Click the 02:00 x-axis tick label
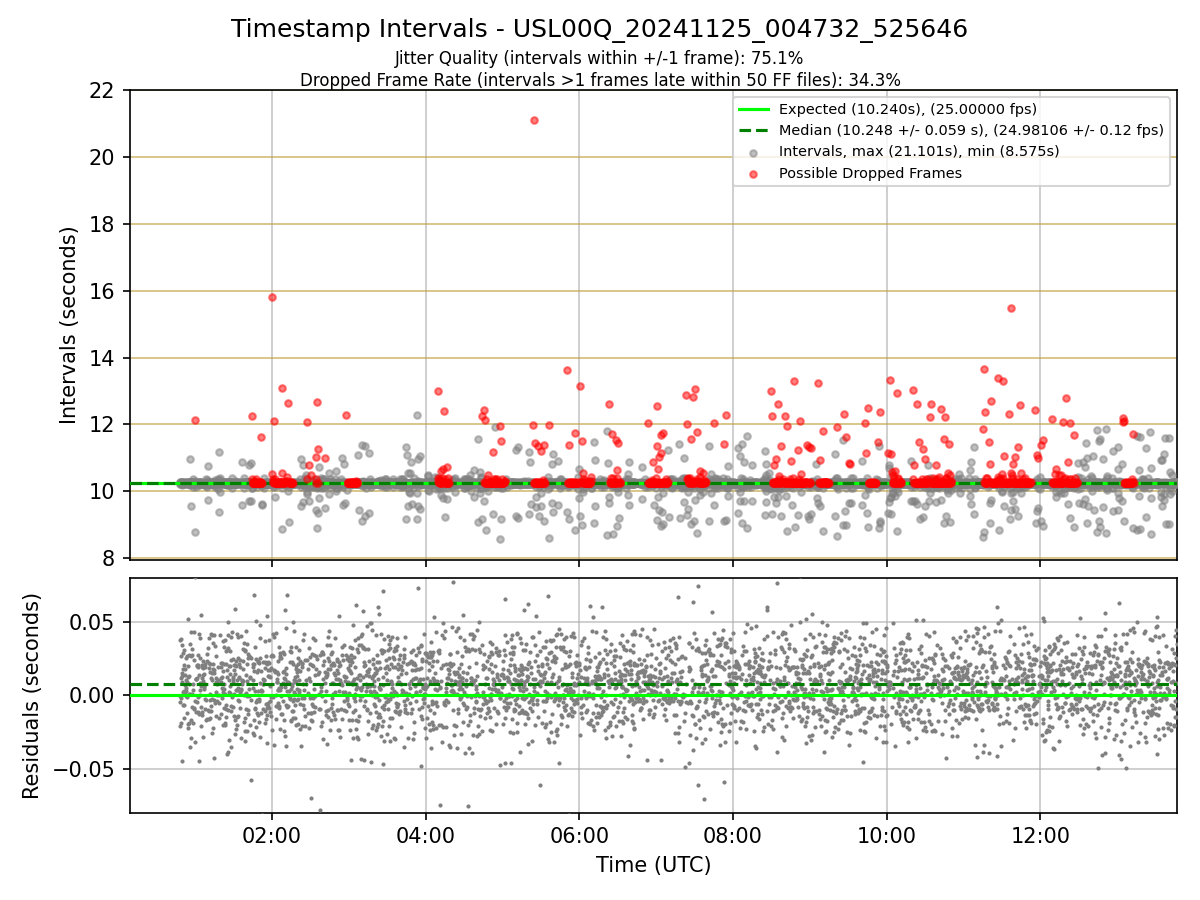The image size is (1200, 900). click(x=272, y=835)
